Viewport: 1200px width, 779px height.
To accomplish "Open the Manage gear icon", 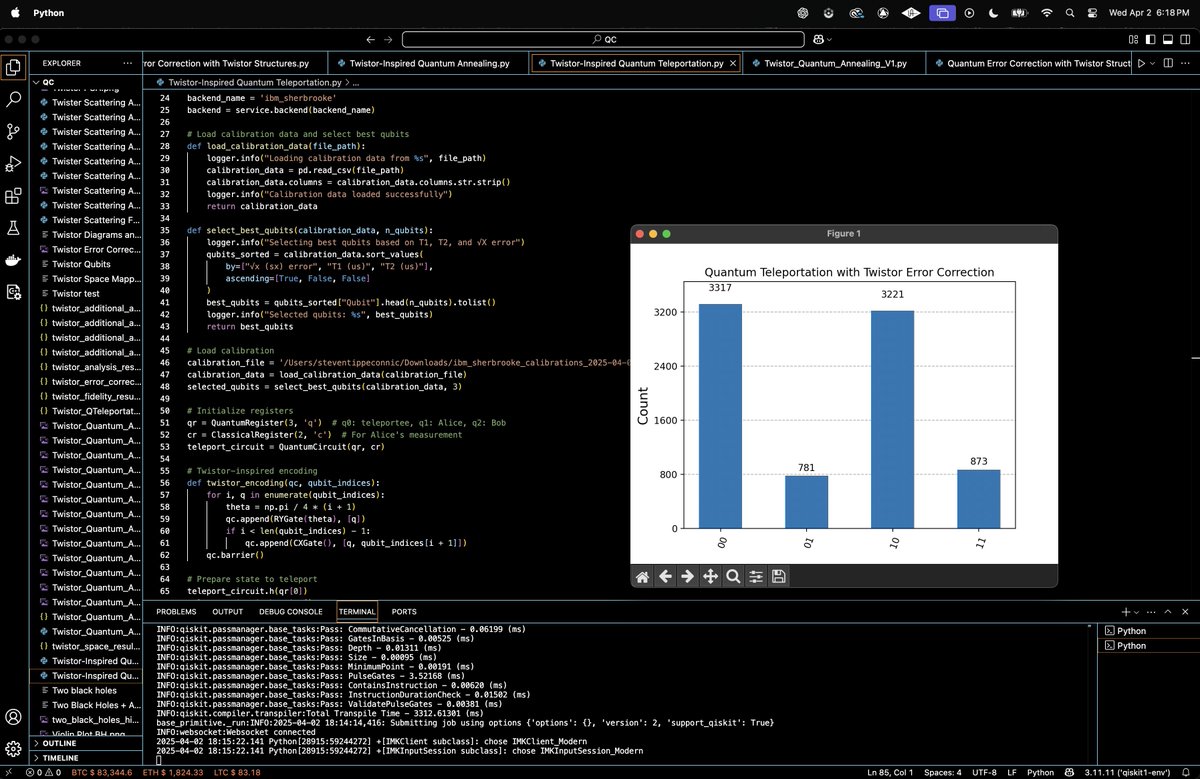I will [14, 749].
